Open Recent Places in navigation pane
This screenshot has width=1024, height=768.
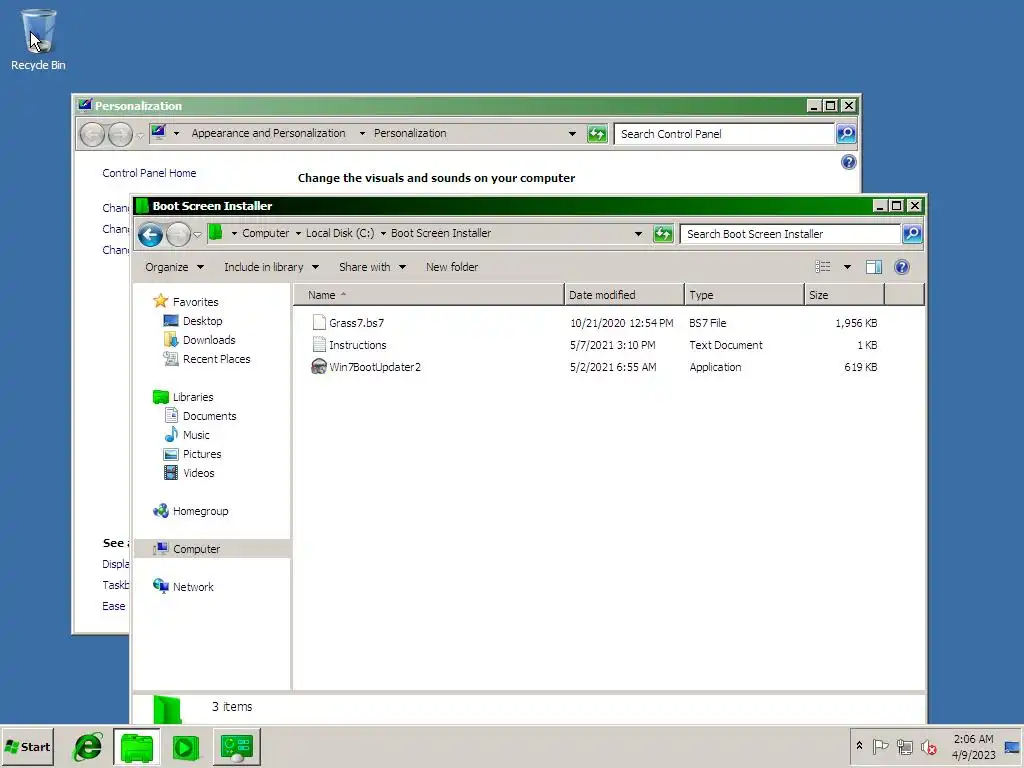pyautogui.click(x=216, y=359)
